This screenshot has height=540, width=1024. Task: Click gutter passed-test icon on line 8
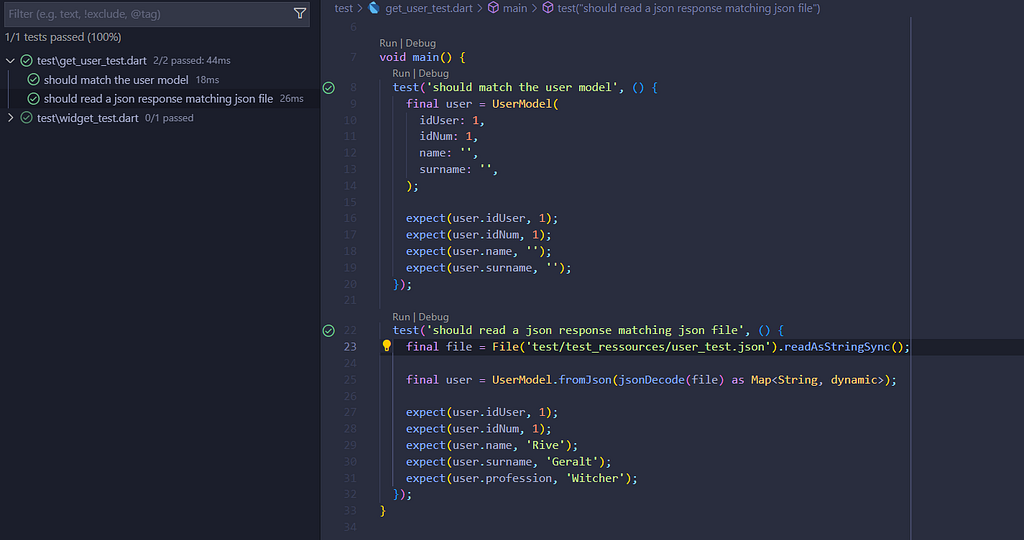pyautogui.click(x=328, y=87)
